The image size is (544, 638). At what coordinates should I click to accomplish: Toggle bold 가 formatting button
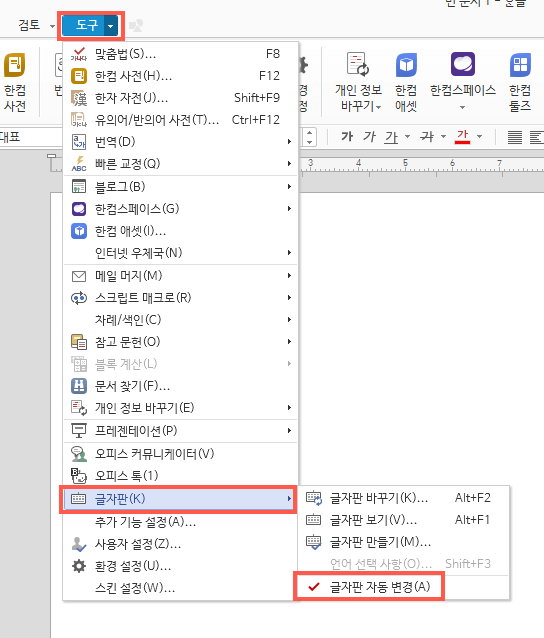(347, 136)
